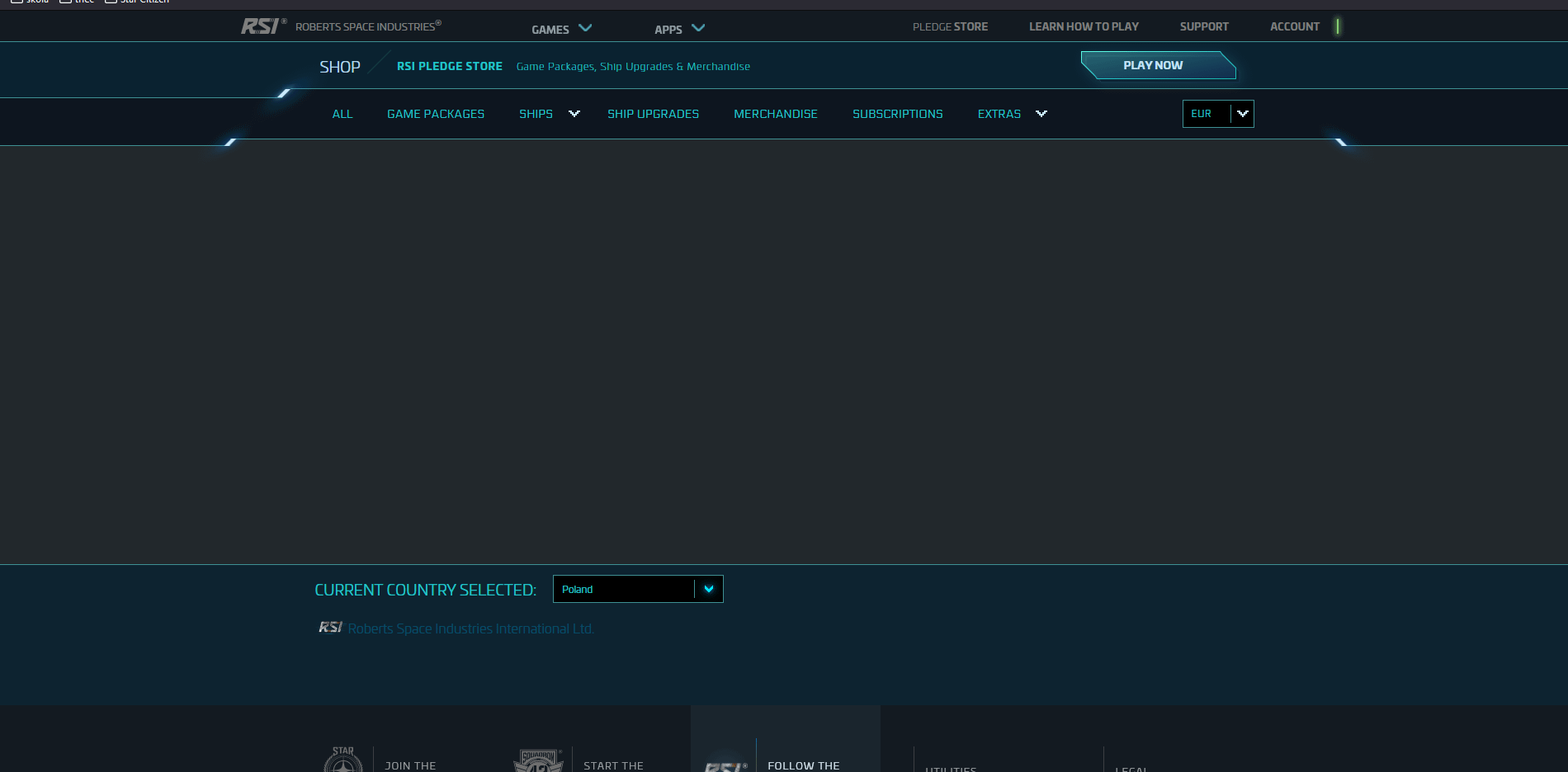Click Roberts Space Industries International Ltd. text
Image resolution: width=1568 pixels, height=772 pixels.
470,628
